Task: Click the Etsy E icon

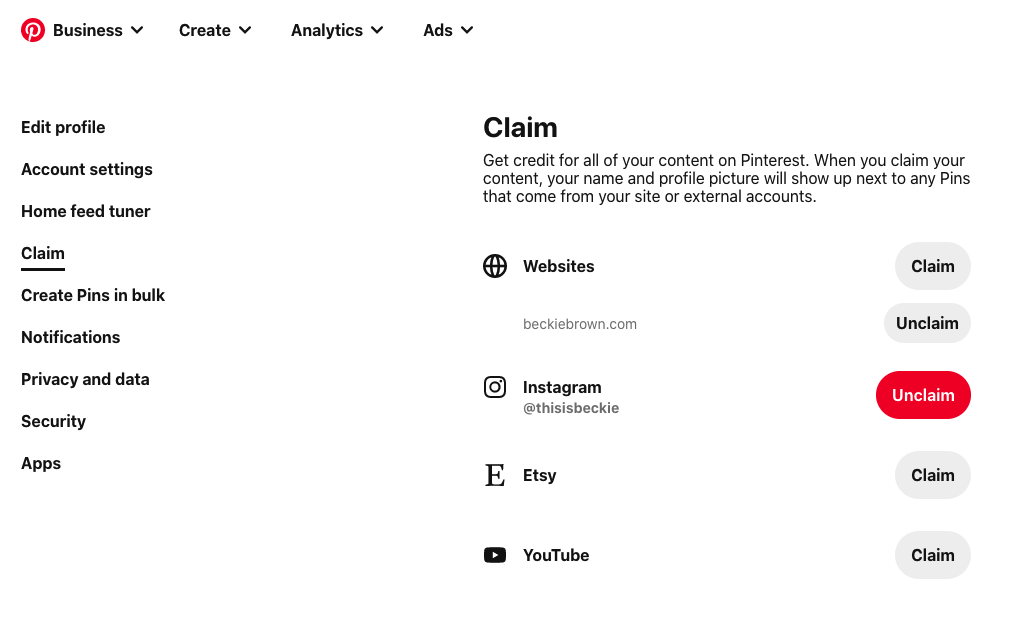Action: point(495,475)
